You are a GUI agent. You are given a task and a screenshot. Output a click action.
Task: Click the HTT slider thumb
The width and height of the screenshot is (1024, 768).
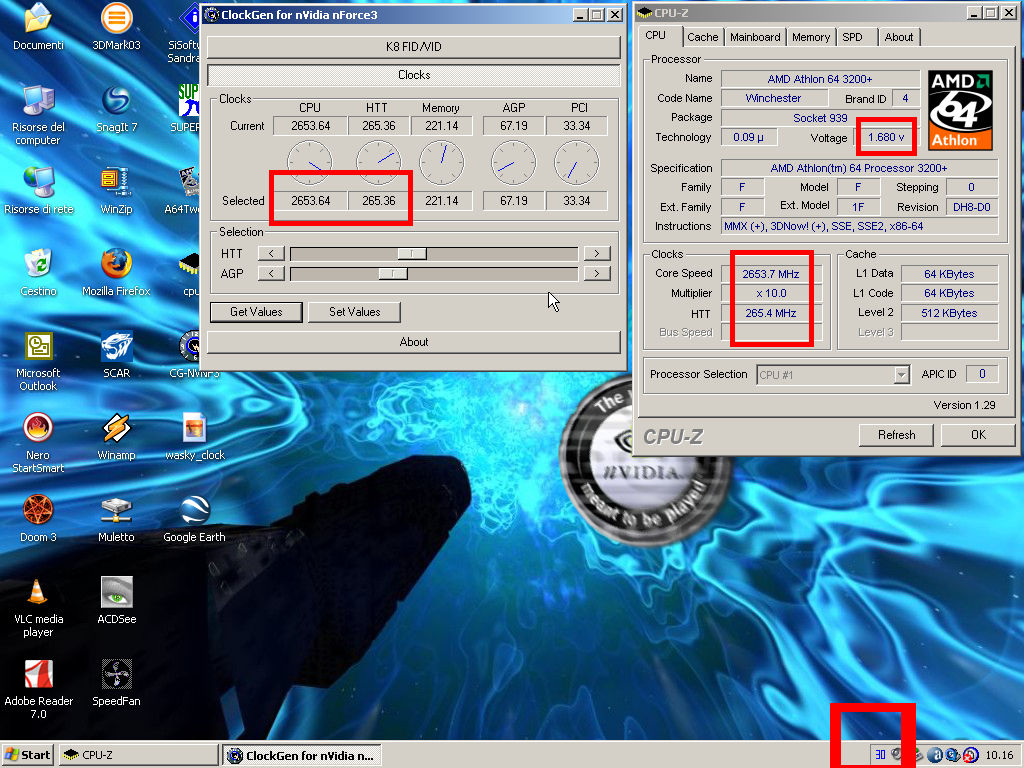[412, 253]
